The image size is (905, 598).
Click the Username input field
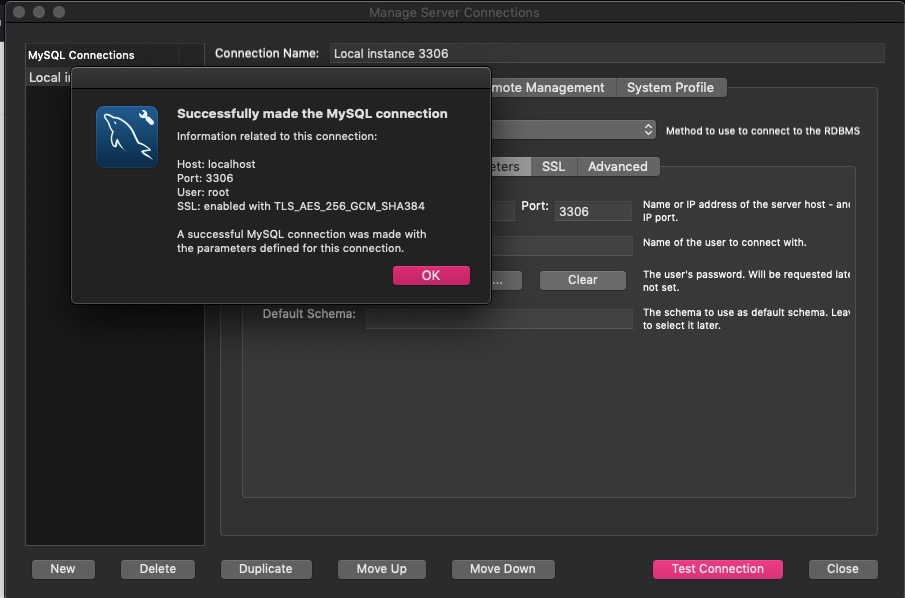coord(562,245)
